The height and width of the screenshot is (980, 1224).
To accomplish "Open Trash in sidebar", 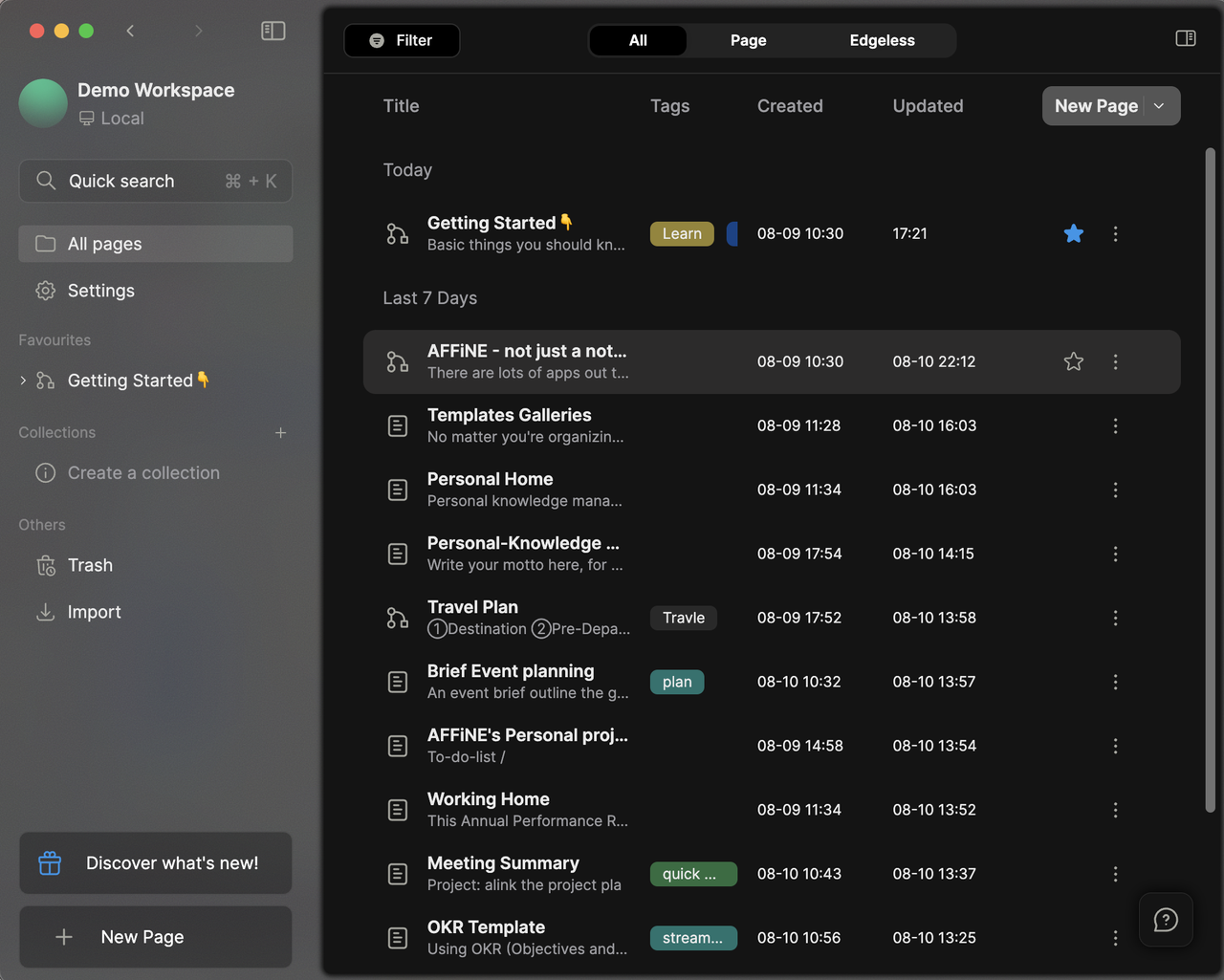I will click(x=156, y=565).
